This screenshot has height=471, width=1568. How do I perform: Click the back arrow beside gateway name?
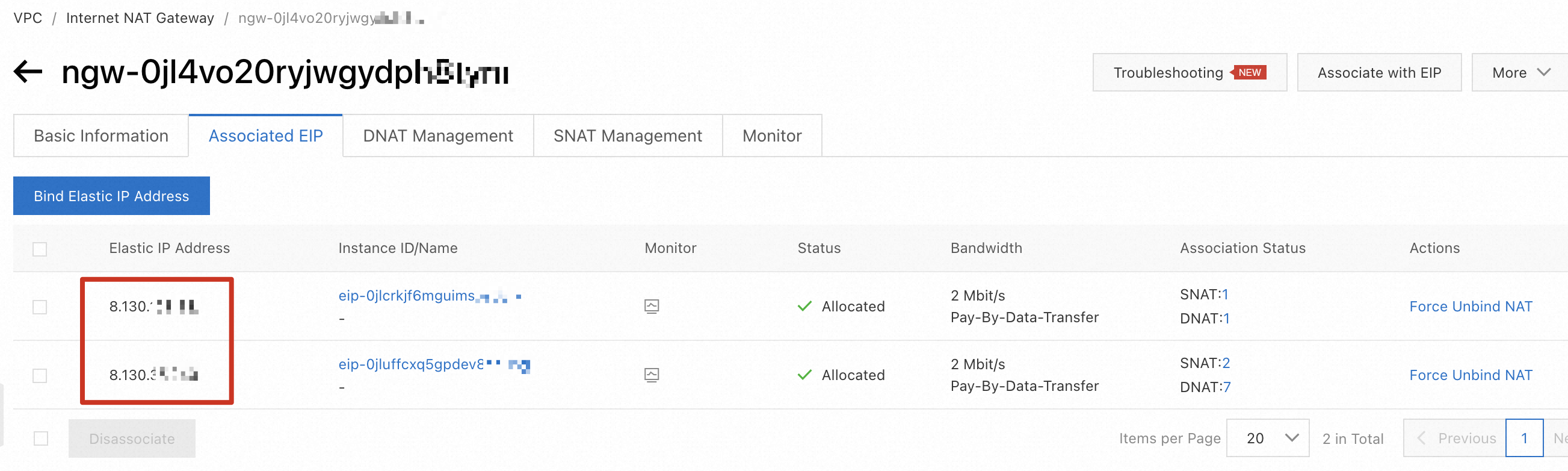point(28,72)
